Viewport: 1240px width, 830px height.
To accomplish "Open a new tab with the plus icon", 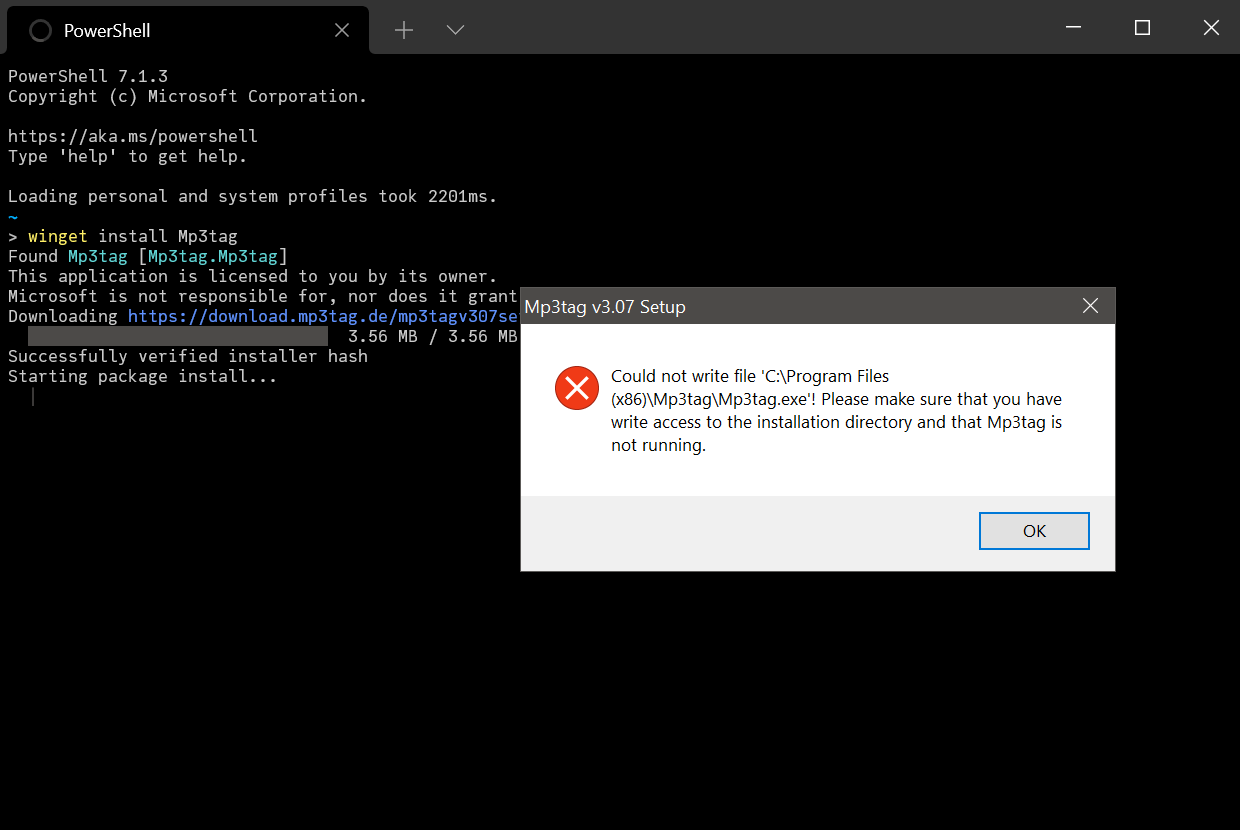I will [403, 30].
